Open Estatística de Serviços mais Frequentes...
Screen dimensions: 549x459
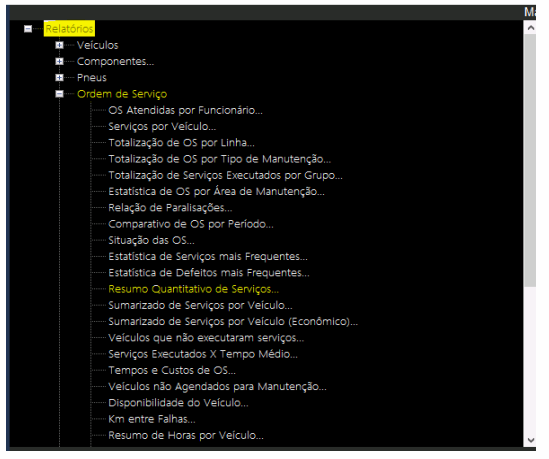[208, 257]
